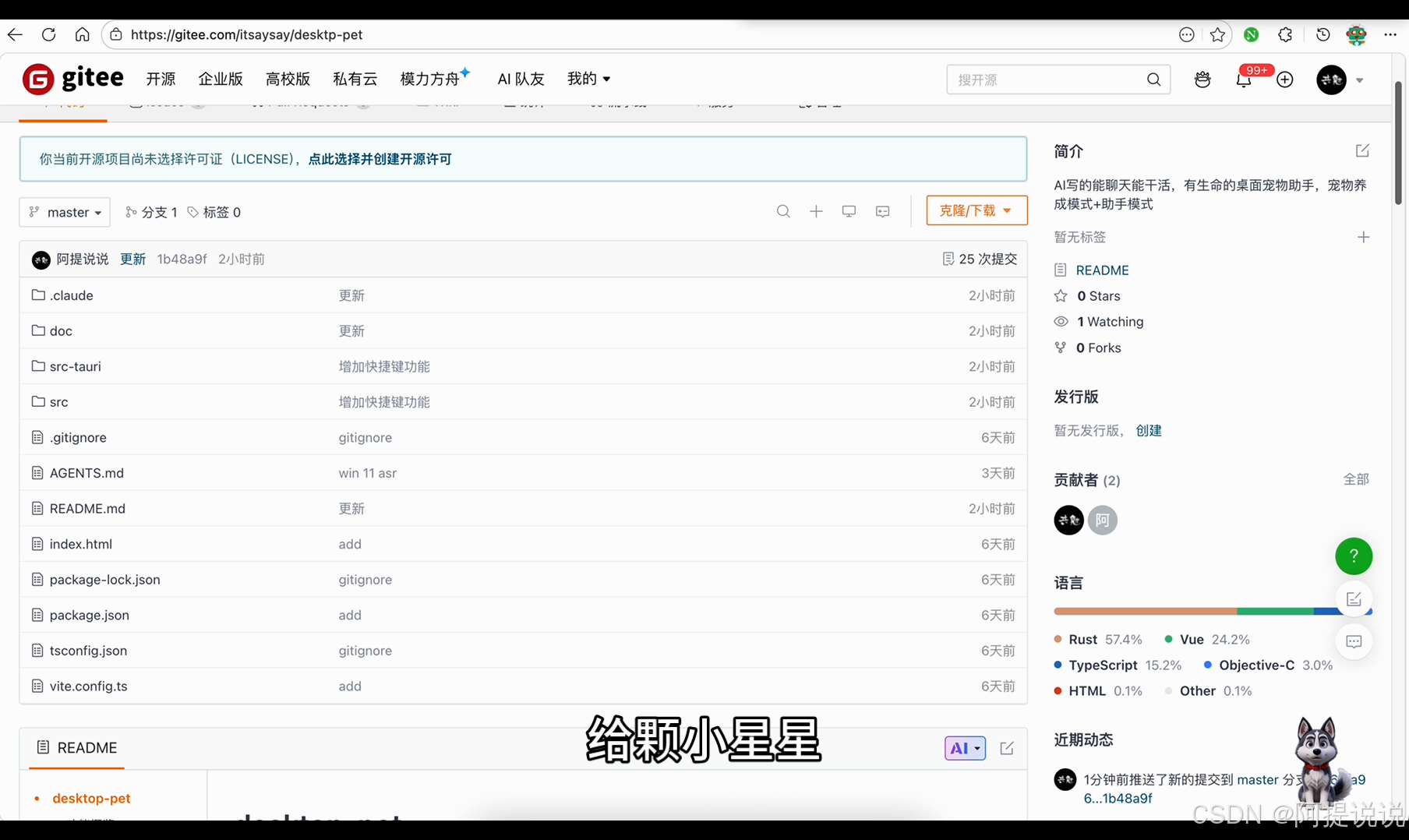This screenshot has height=840, width=1409.
Task: Open the README AI dropdown button
Action: tap(965, 748)
